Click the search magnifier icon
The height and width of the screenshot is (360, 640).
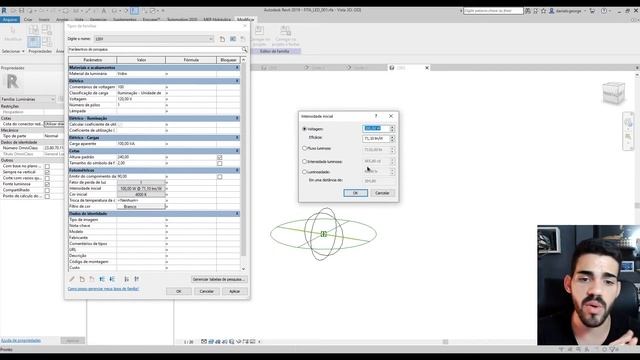pyautogui.click(x=244, y=50)
